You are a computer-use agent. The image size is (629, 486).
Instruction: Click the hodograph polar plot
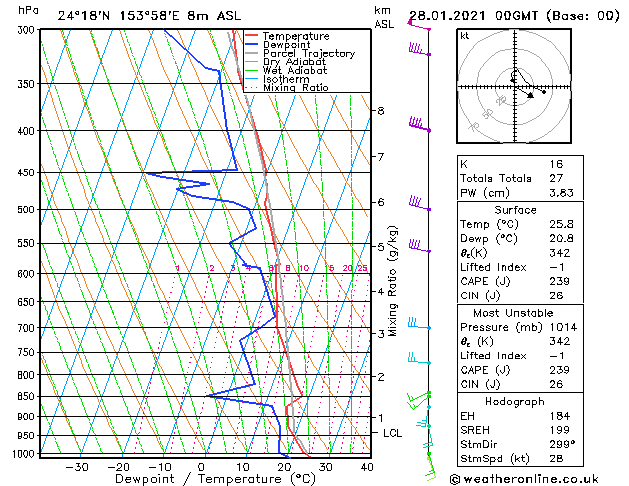click(514, 86)
